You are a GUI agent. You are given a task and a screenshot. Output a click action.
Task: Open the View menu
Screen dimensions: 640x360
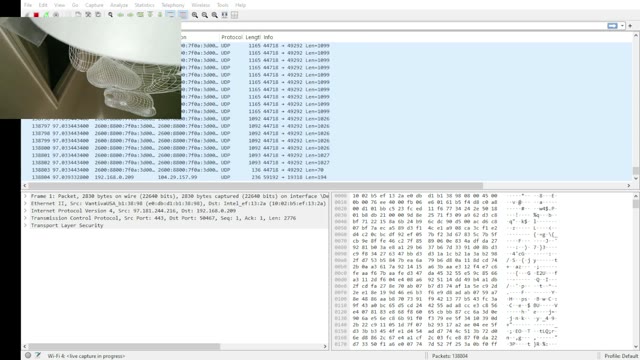[60, 5]
